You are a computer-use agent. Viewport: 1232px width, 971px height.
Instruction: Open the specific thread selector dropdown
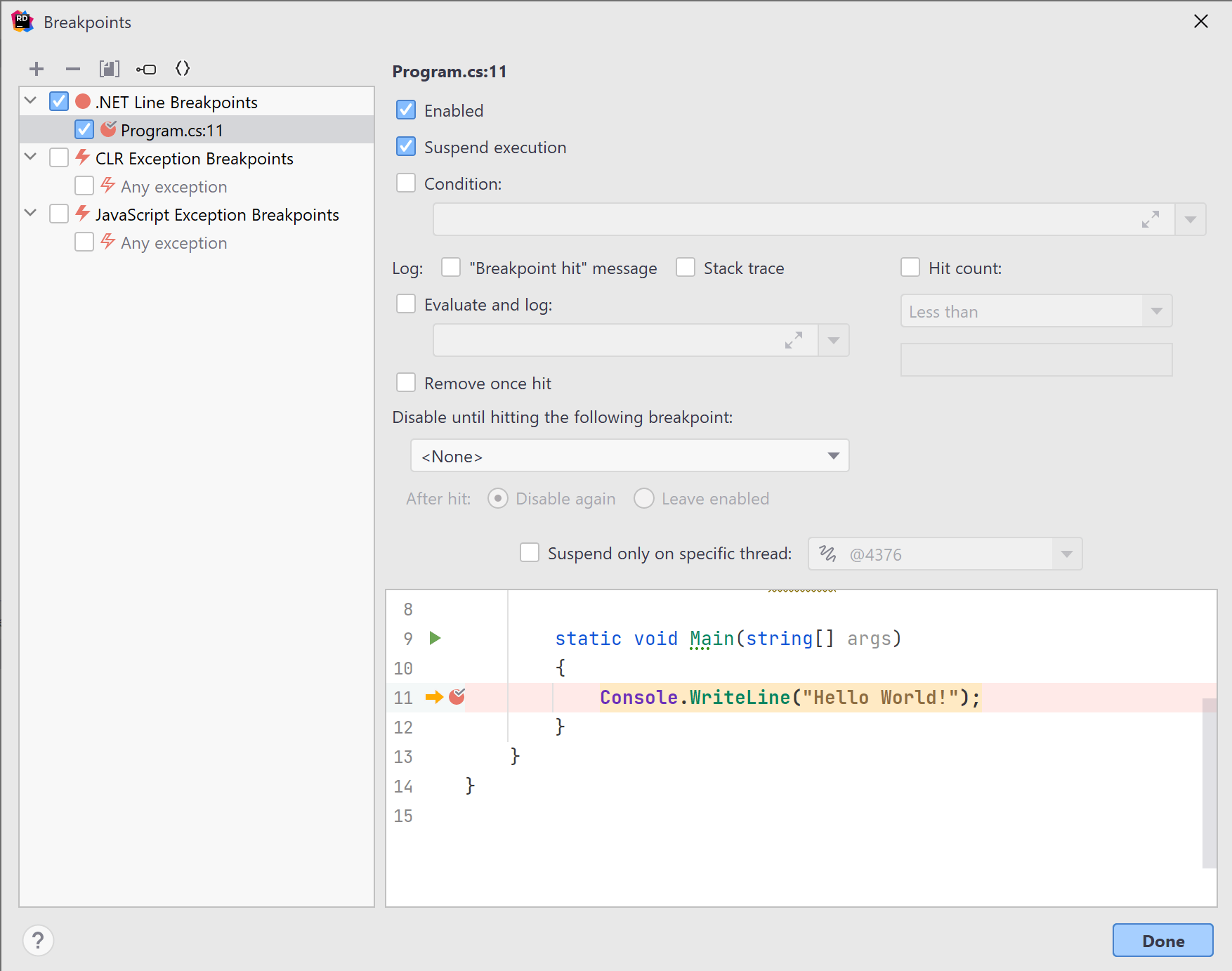click(x=1067, y=554)
